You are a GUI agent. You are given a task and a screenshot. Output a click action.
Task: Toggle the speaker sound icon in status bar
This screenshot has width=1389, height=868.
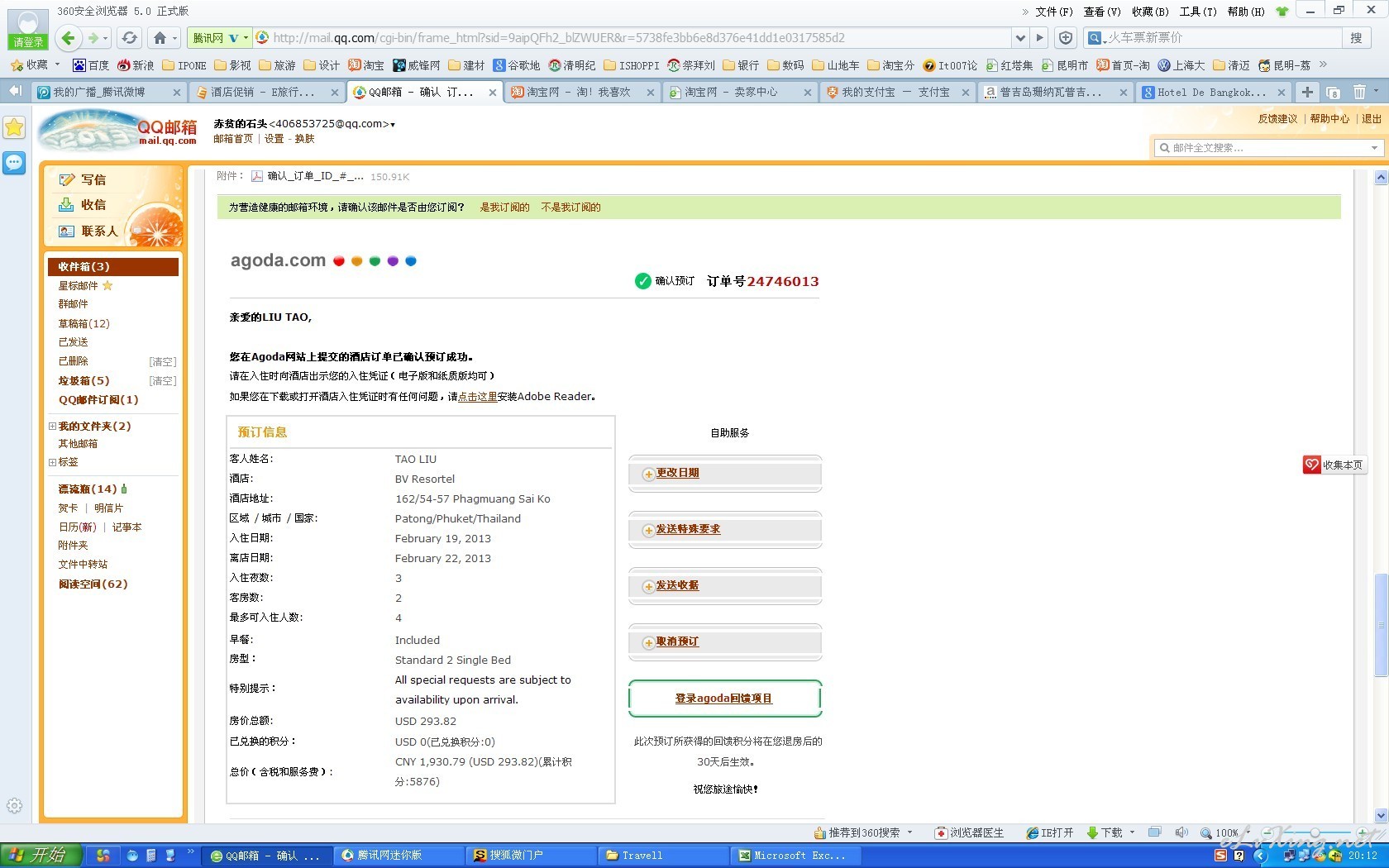(1181, 832)
